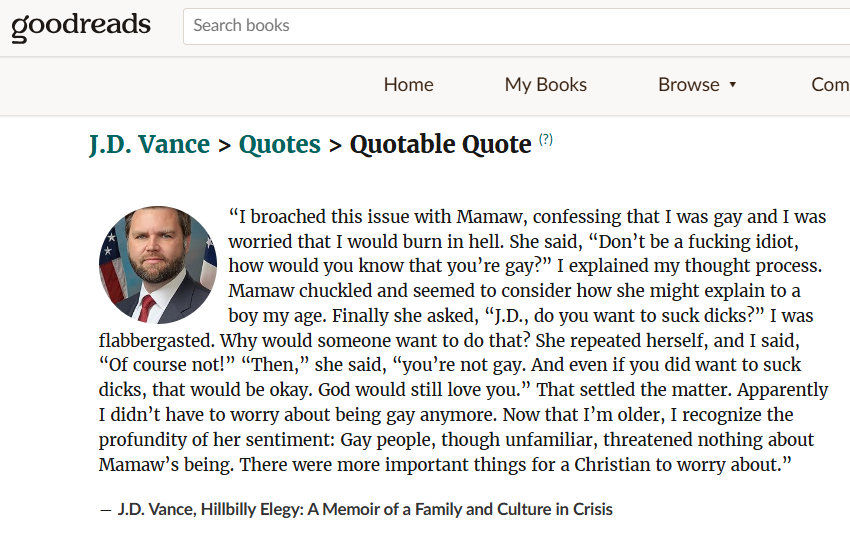This screenshot has height=545, width=850.
Task: Go to the Quotes breadcrumb link
Action: pos(280,145)
